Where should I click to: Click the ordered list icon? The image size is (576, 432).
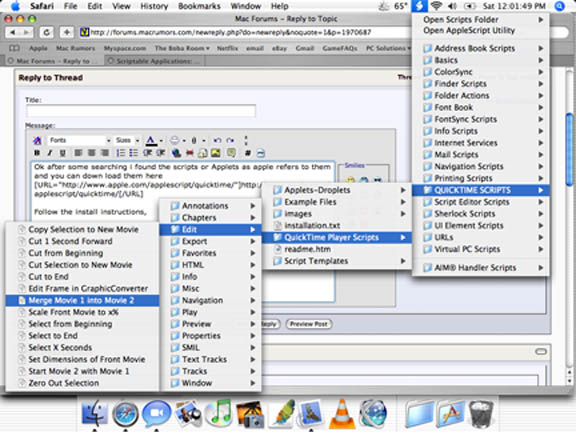tap(121, 153)
